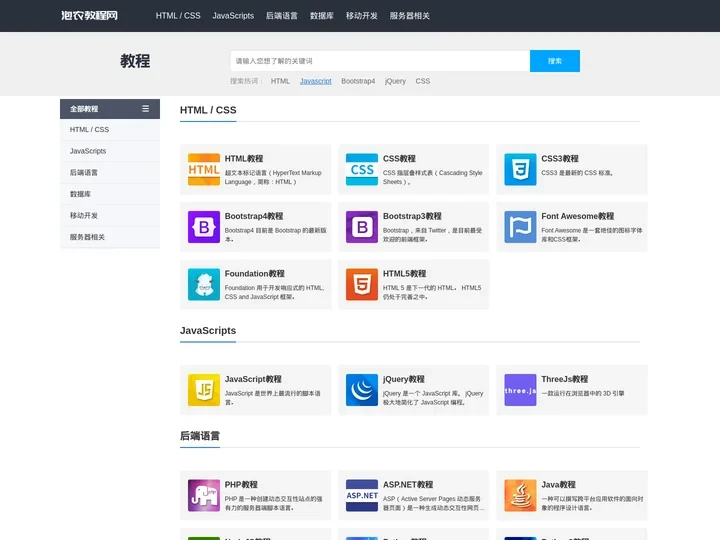Open the HTML5教程 title link

(x=405, y=273)
